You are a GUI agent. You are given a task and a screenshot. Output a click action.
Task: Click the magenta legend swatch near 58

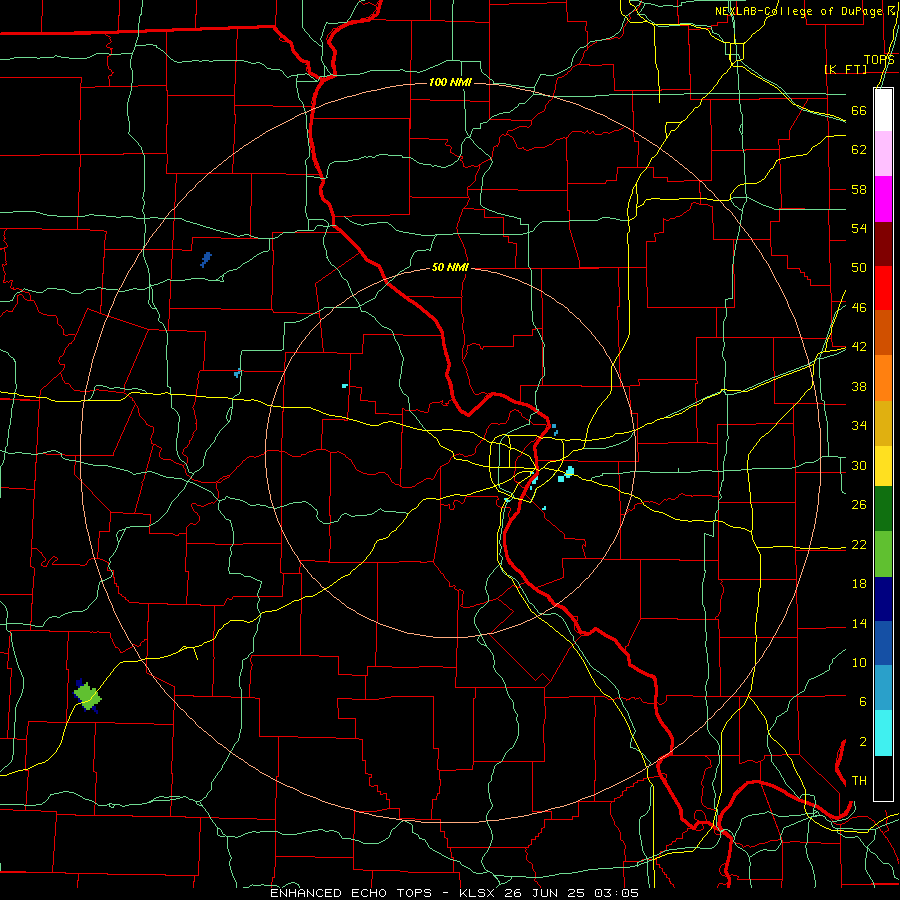[883, 199]
